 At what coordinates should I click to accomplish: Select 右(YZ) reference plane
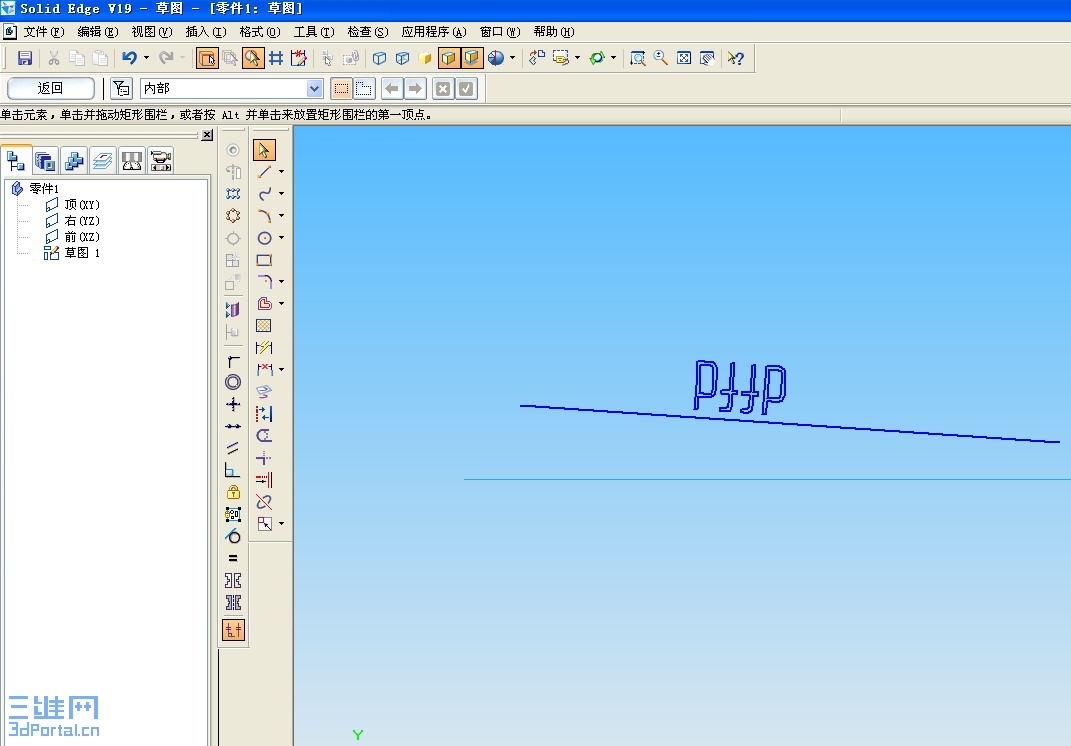(x=82, y=221)
